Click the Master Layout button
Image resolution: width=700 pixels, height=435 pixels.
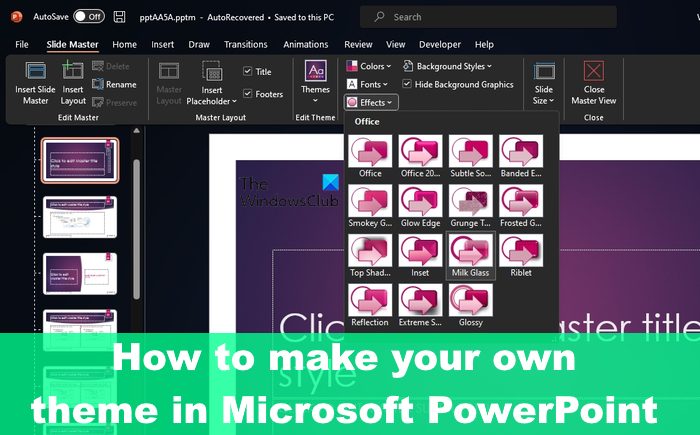point(169,84)
